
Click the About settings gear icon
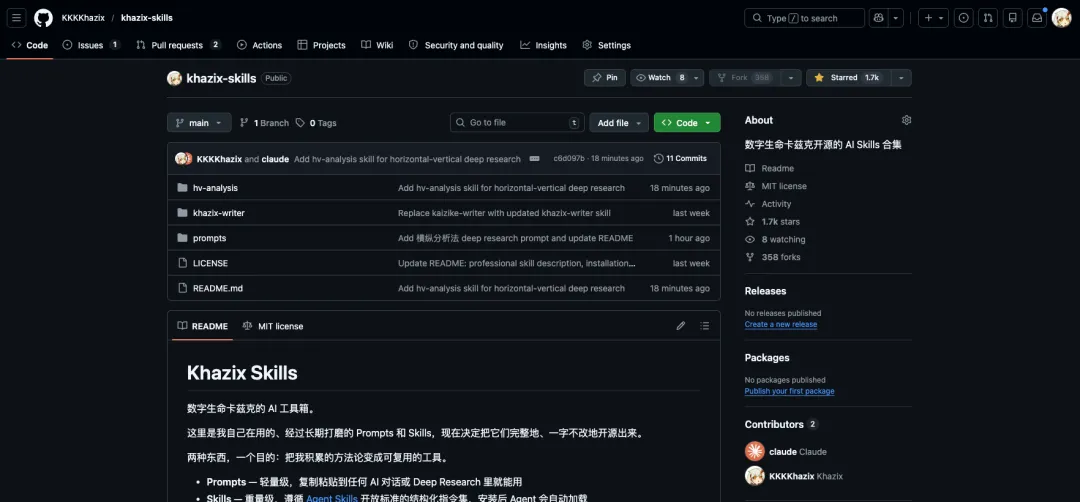click(x=906, y=120)
